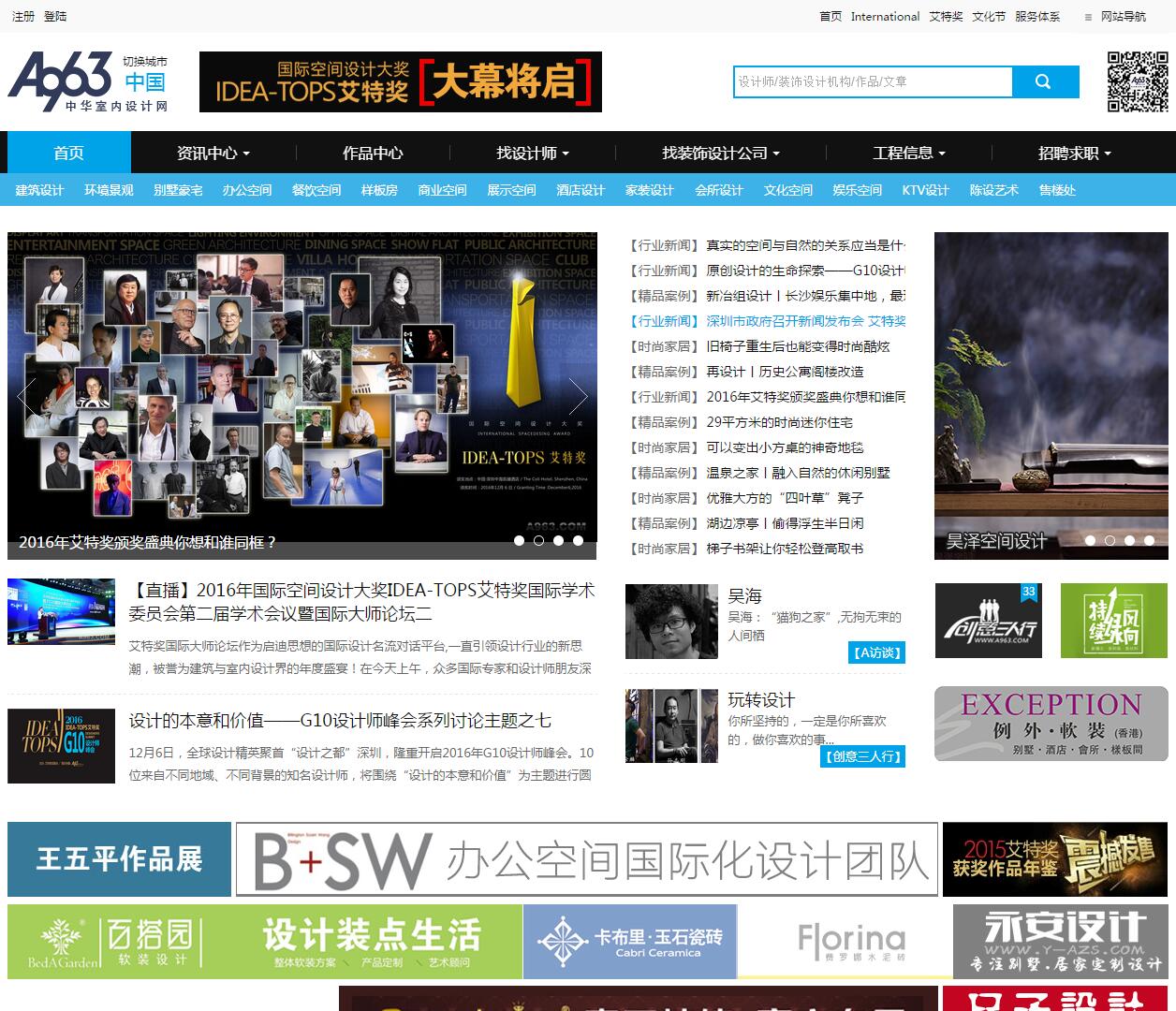Image resolution: width=1176 pixels, height=1011 pixels.
Task: Open news 梯子书架让你轻松登高取书
Action: 785,549
